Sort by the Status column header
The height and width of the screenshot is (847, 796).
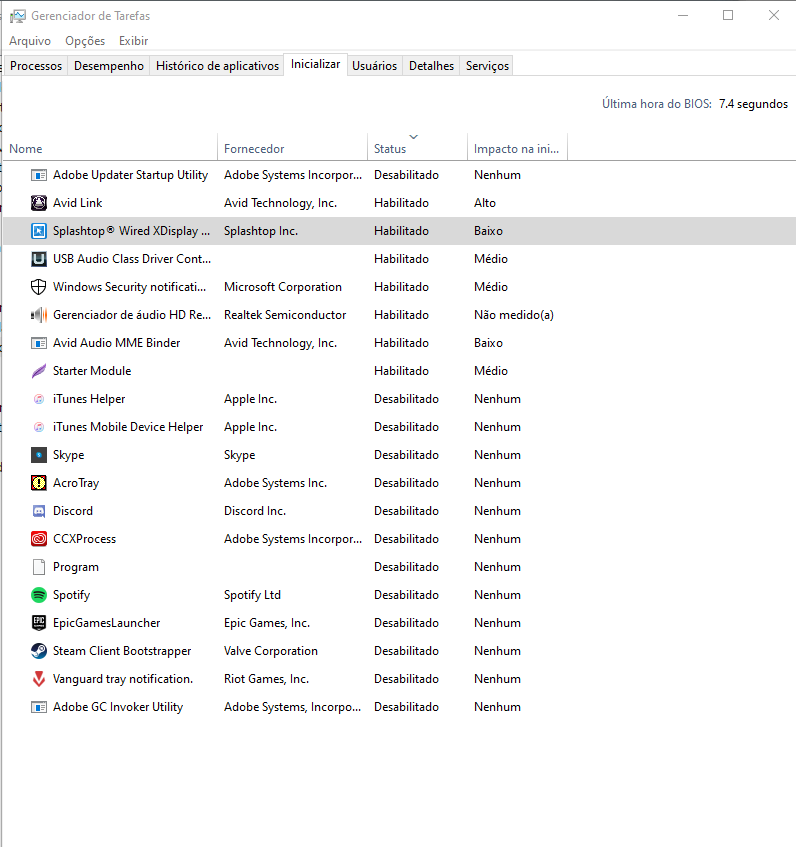pyautogui.click(x=417, y=149)
